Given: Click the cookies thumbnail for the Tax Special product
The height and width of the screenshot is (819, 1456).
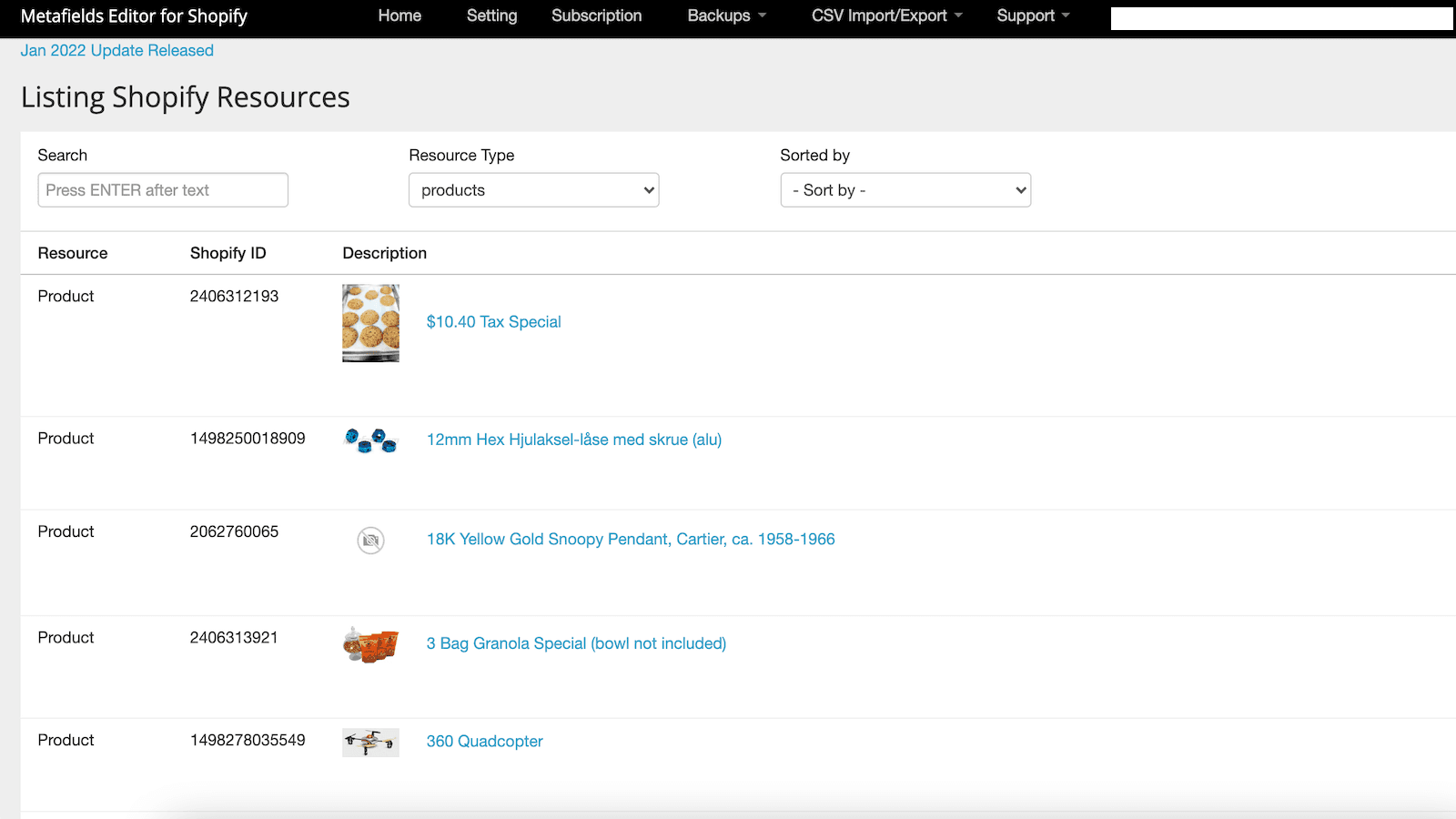Looking at the screenshot, I should [370, 323].
